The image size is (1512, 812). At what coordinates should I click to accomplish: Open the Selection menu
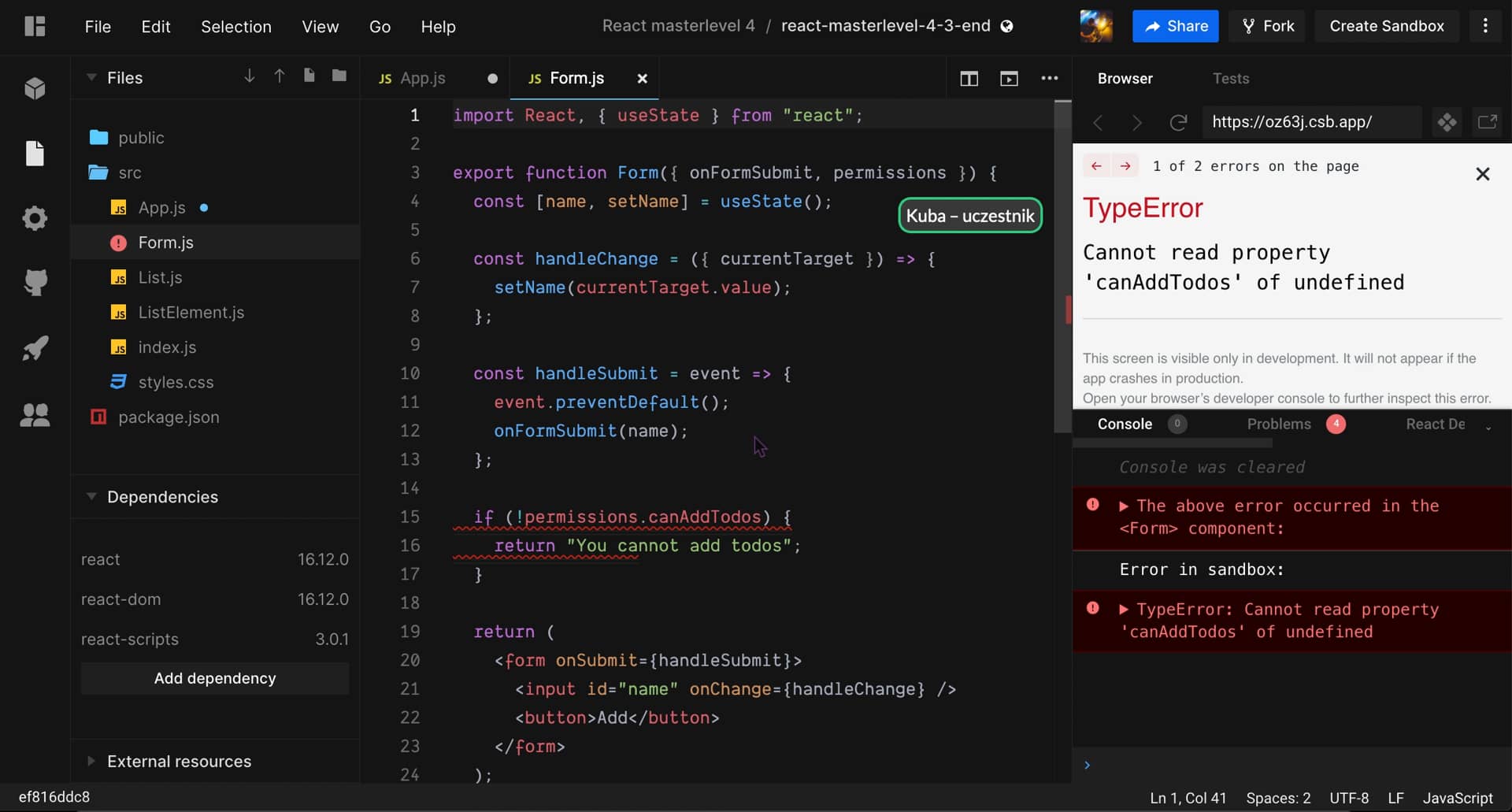point(236,27)
